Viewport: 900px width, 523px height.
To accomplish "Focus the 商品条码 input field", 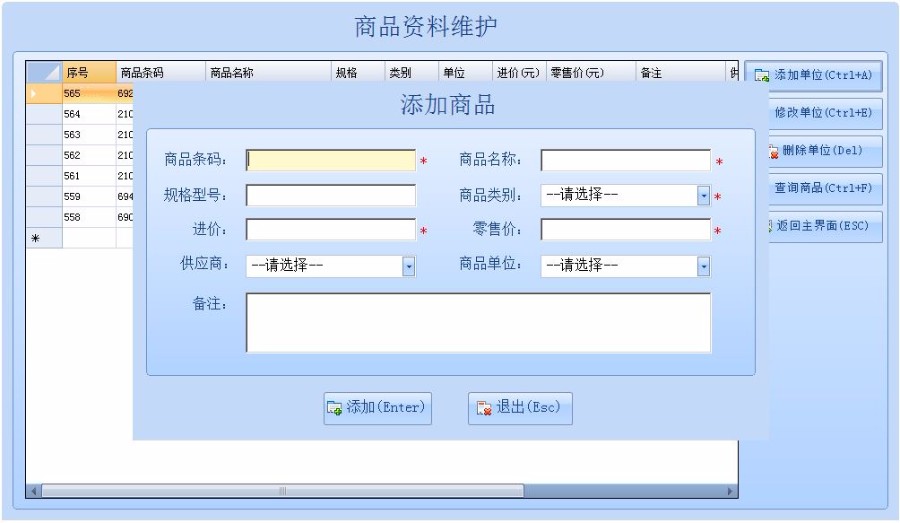I will point(331,160).
